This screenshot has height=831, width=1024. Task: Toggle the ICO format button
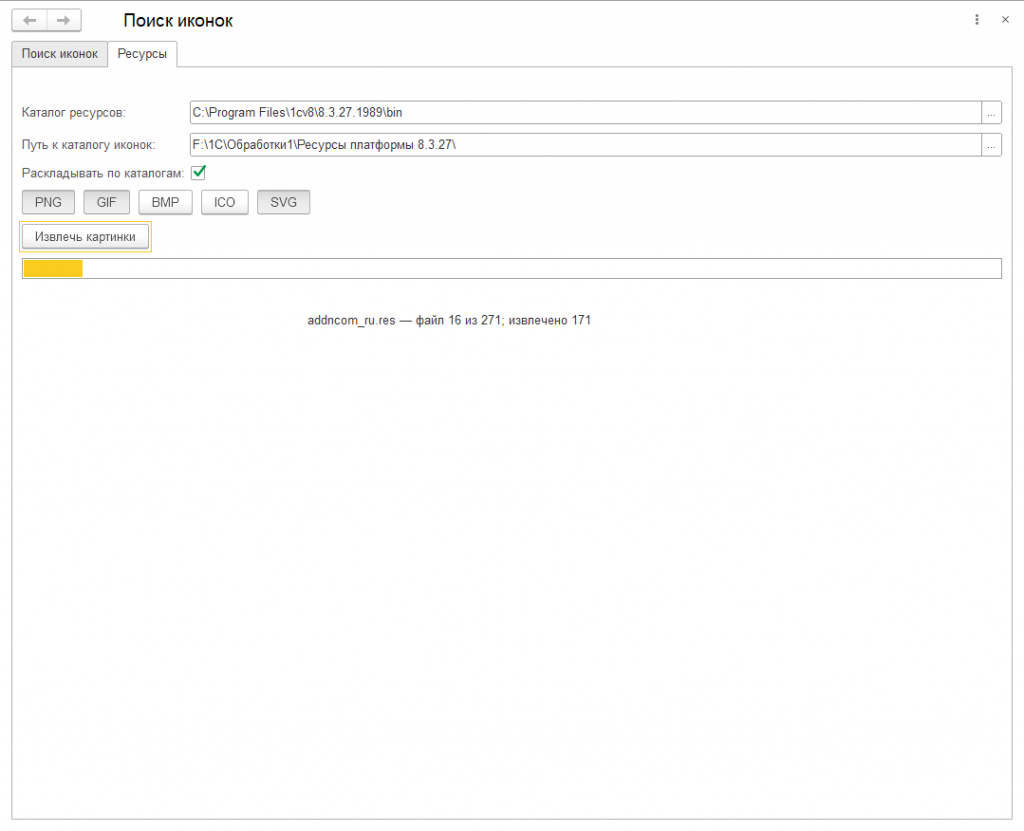click(x=225, y=202)
